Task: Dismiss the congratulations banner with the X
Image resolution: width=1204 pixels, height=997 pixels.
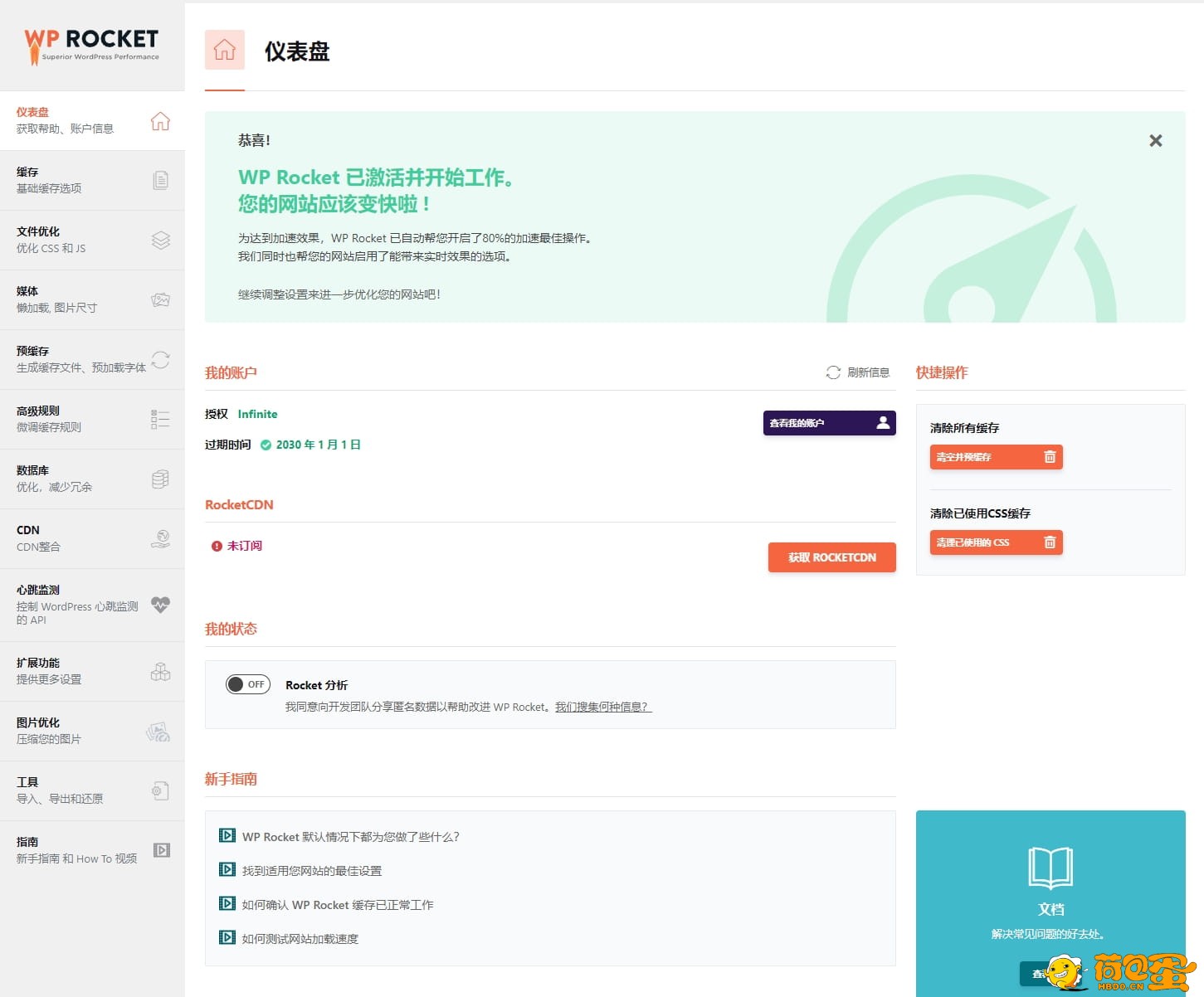Action: pyautogui.click(x=1156, y=141)
